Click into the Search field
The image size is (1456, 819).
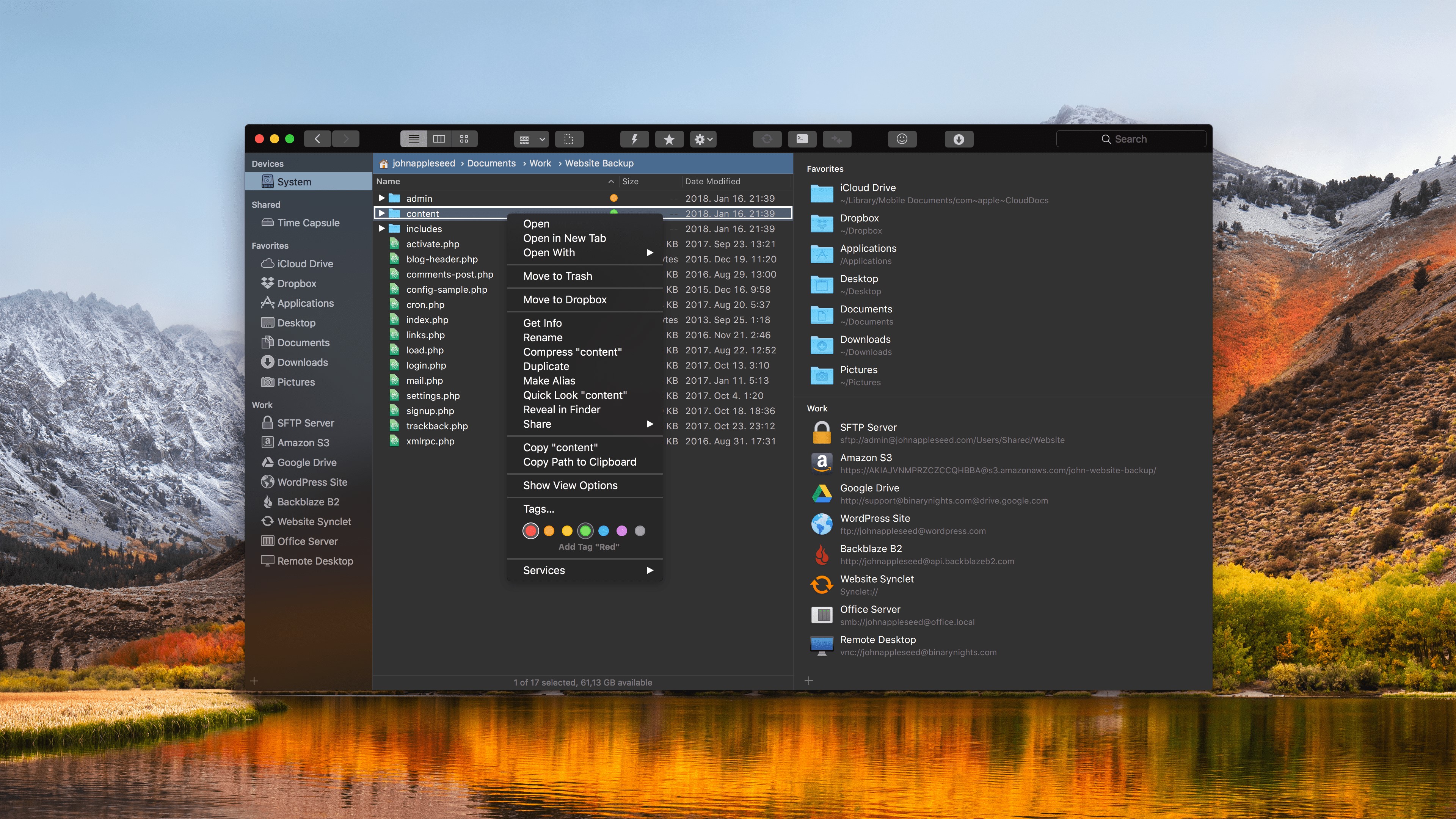pos(1130,139)
